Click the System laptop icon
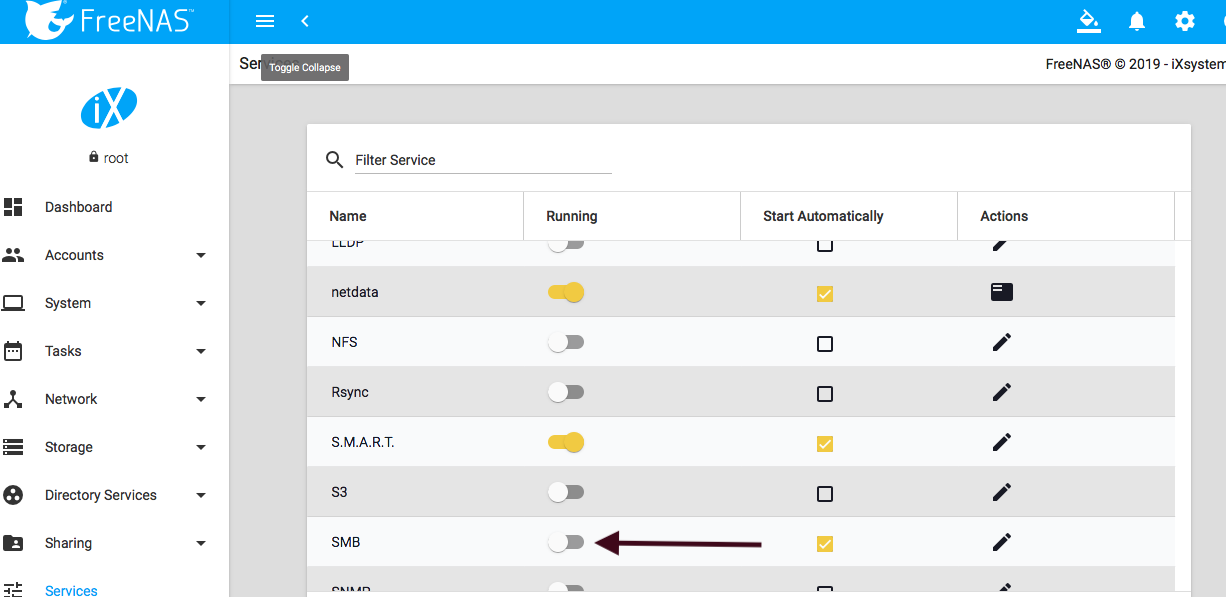The image size is (1226, 597). point(13,303)
